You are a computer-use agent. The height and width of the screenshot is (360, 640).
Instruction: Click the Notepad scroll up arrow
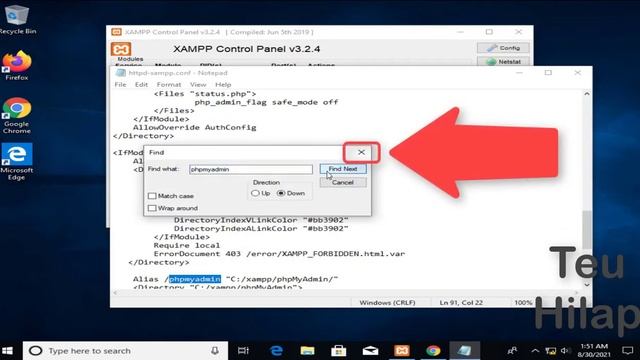[587, 94]
